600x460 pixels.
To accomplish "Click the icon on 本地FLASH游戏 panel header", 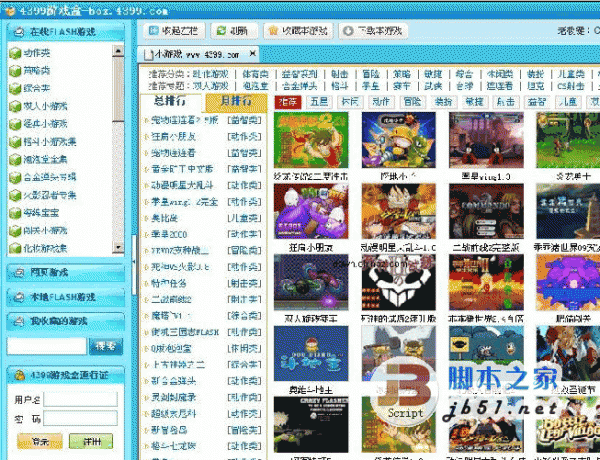I will pos(18,297).
